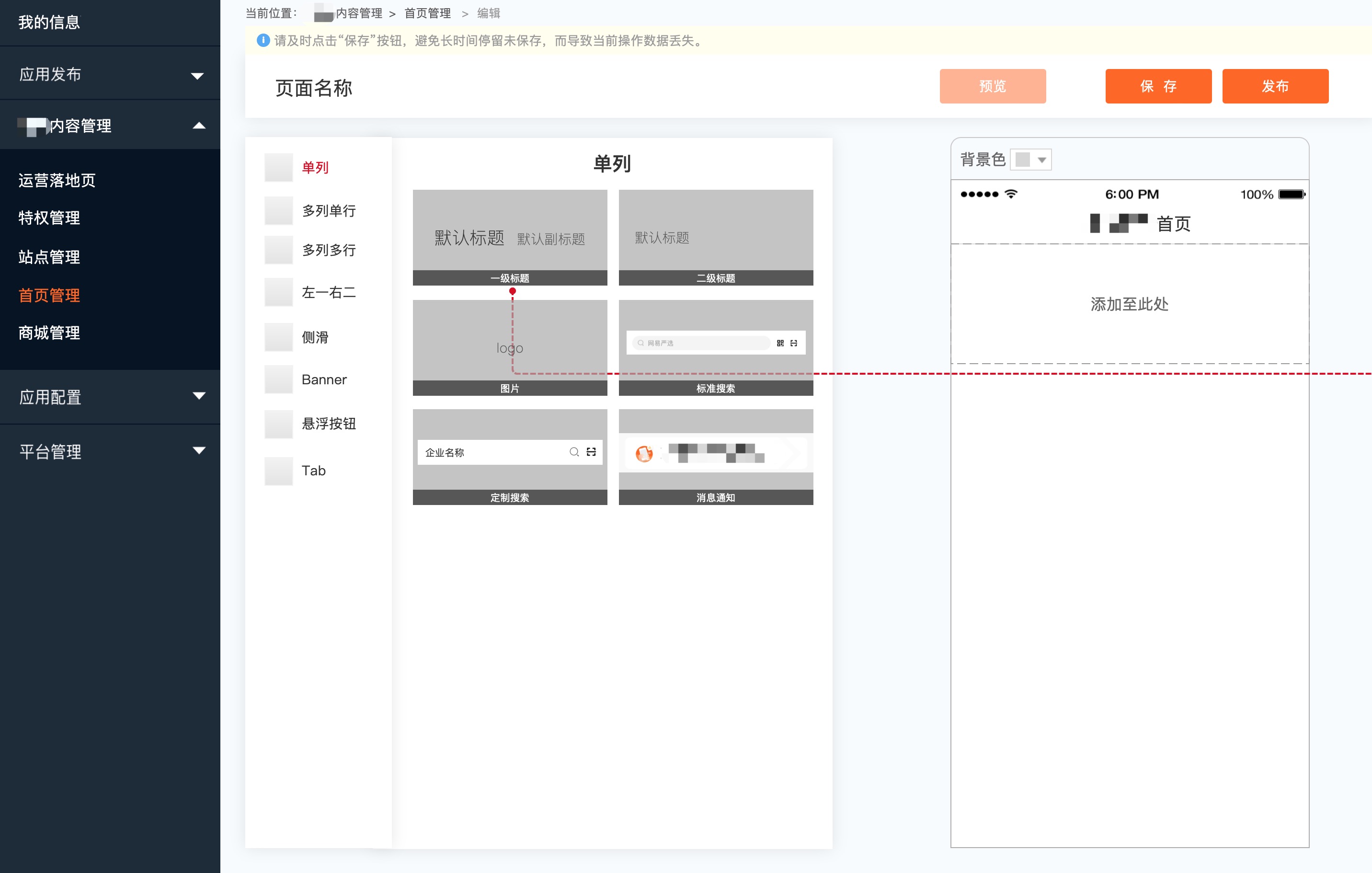
Task: Select the 二级标题 component thumbnail
Action: tap(716, 238)
